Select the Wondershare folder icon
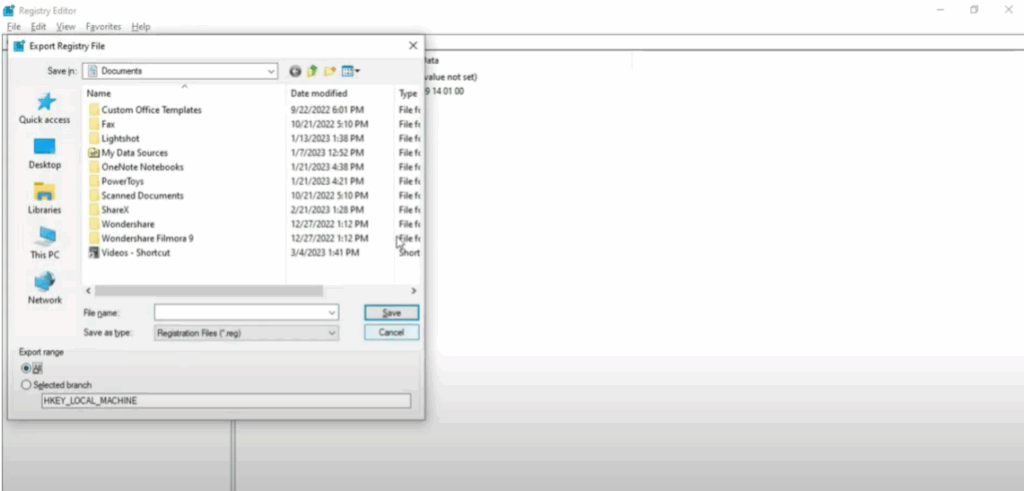 pyautogui.click(x=94, y=224)
